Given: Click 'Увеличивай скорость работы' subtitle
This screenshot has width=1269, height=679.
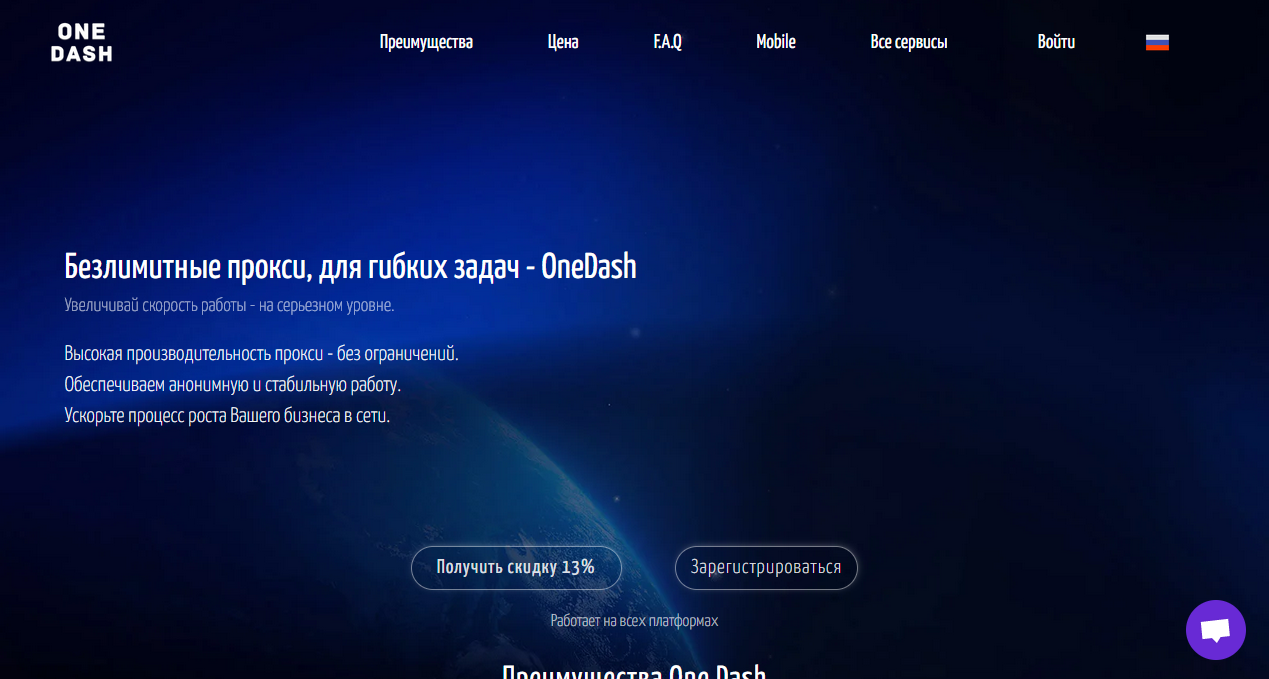Looking at the screenshot, I should click(229, 306).
